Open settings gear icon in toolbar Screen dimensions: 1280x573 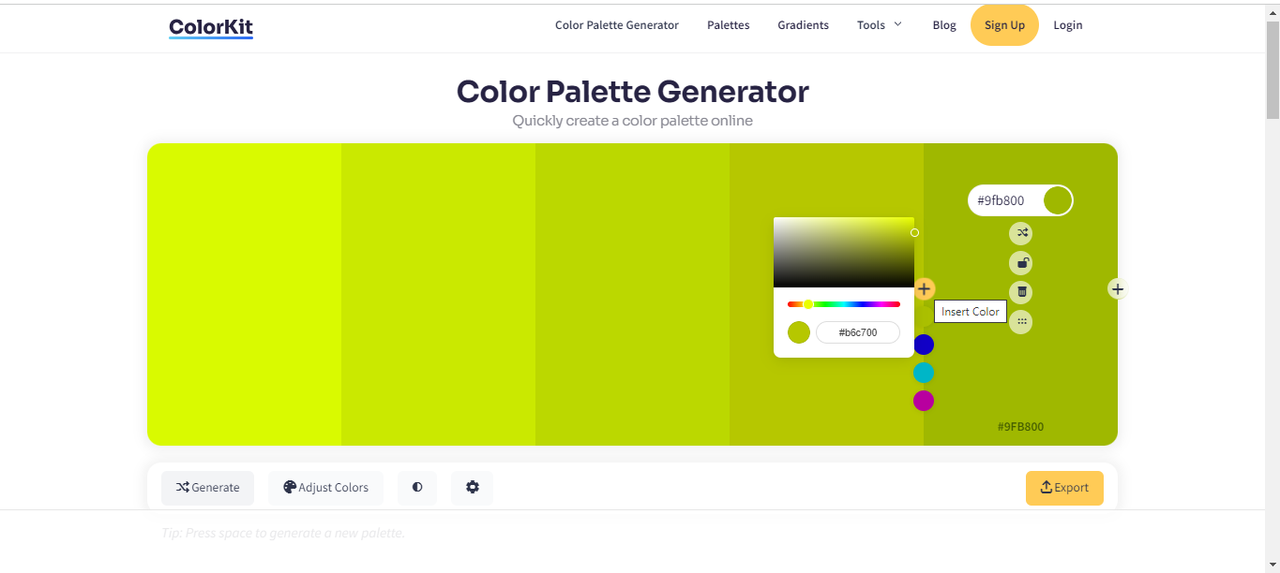[472, 488]
